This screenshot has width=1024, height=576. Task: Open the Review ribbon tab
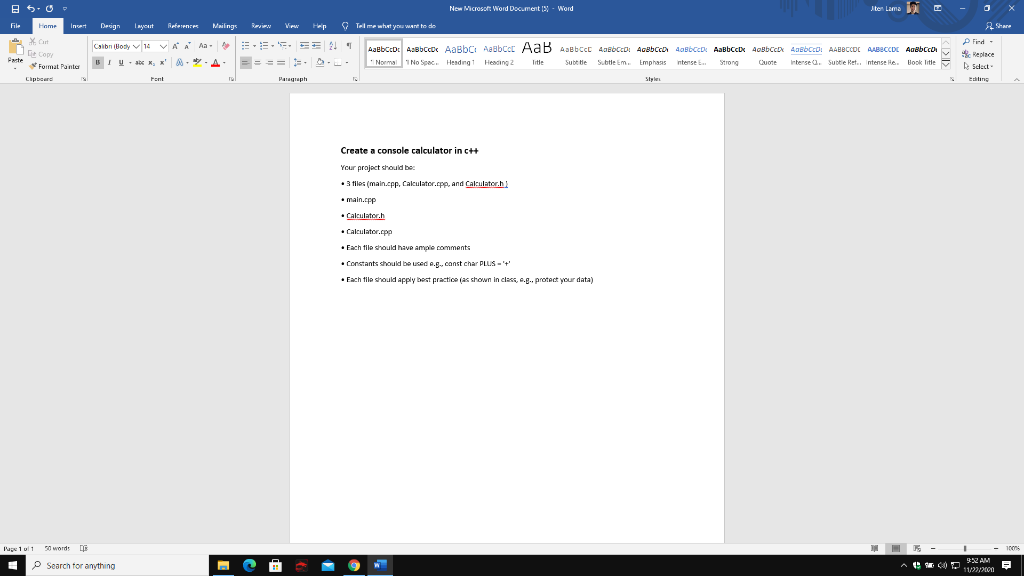pyautogui.click(x=262, y=26)
